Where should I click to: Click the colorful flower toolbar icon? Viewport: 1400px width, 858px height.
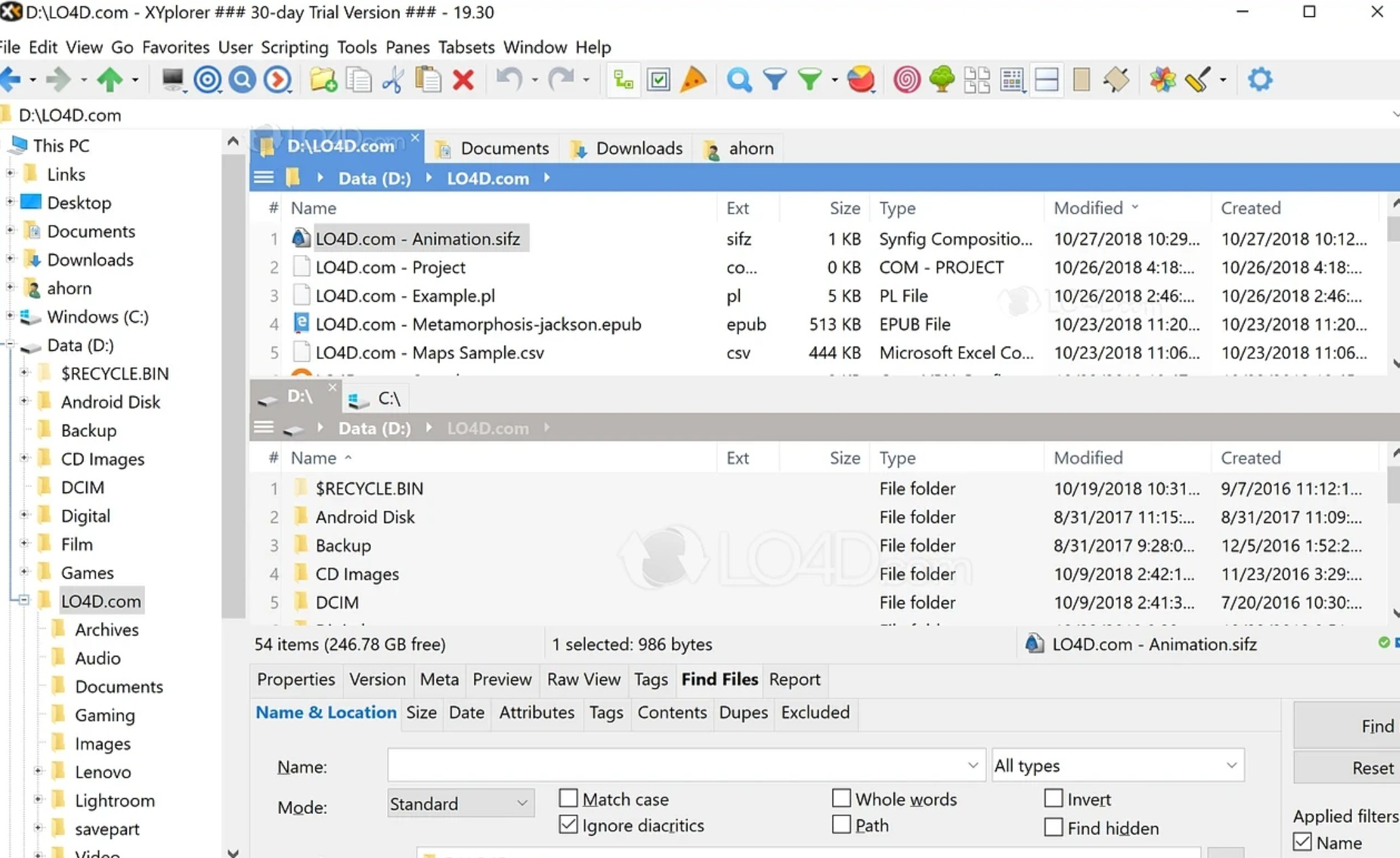pyautogui.click(x=1163, y=79)
